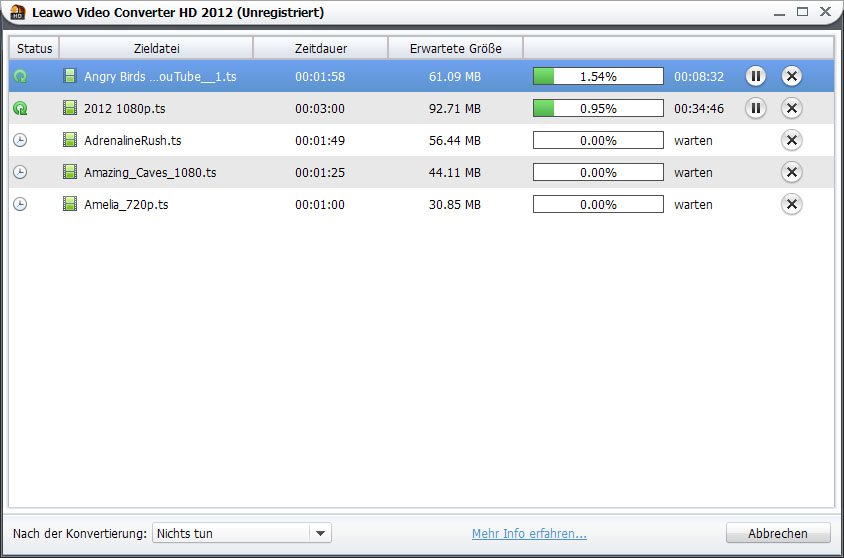This screenshot has width=844, height=558.
Task: Click the waiting clock icon for Amelia_720p.ts
Action: [20, 204]
